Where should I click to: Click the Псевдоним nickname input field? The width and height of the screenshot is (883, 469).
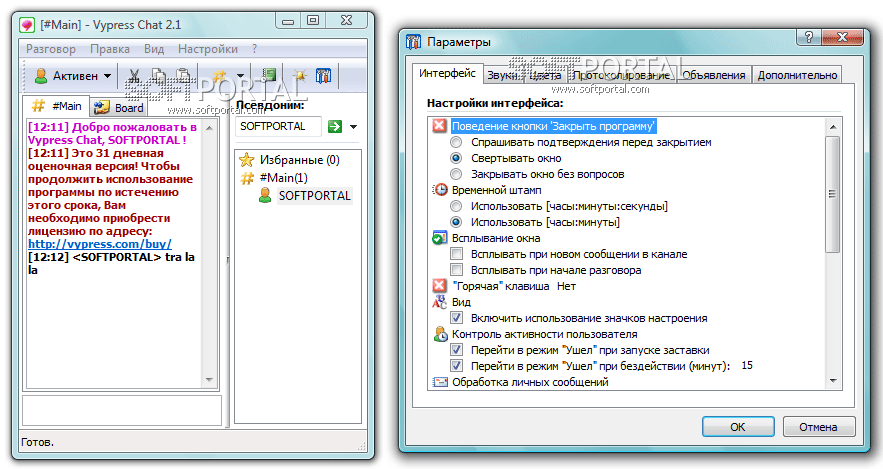[x=278, y=126]
